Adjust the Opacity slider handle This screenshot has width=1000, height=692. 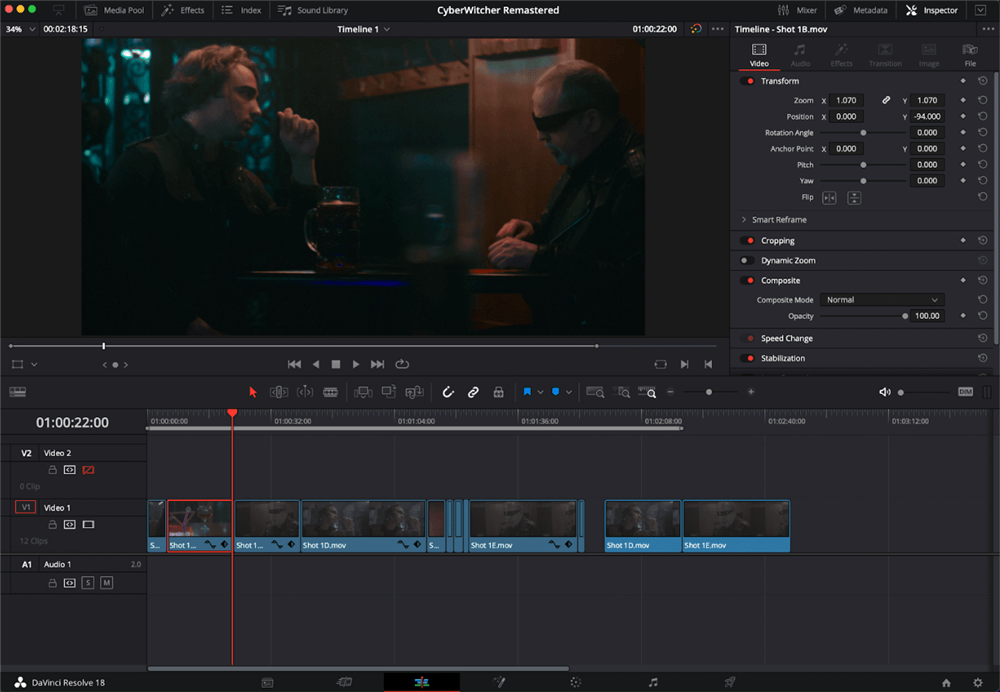[x=905, y=316]
